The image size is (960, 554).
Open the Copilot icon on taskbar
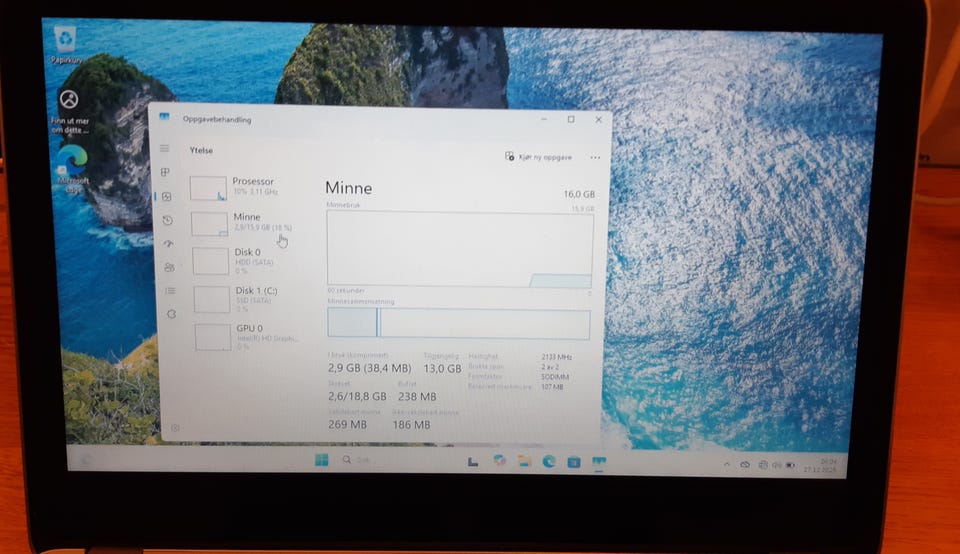500,461
